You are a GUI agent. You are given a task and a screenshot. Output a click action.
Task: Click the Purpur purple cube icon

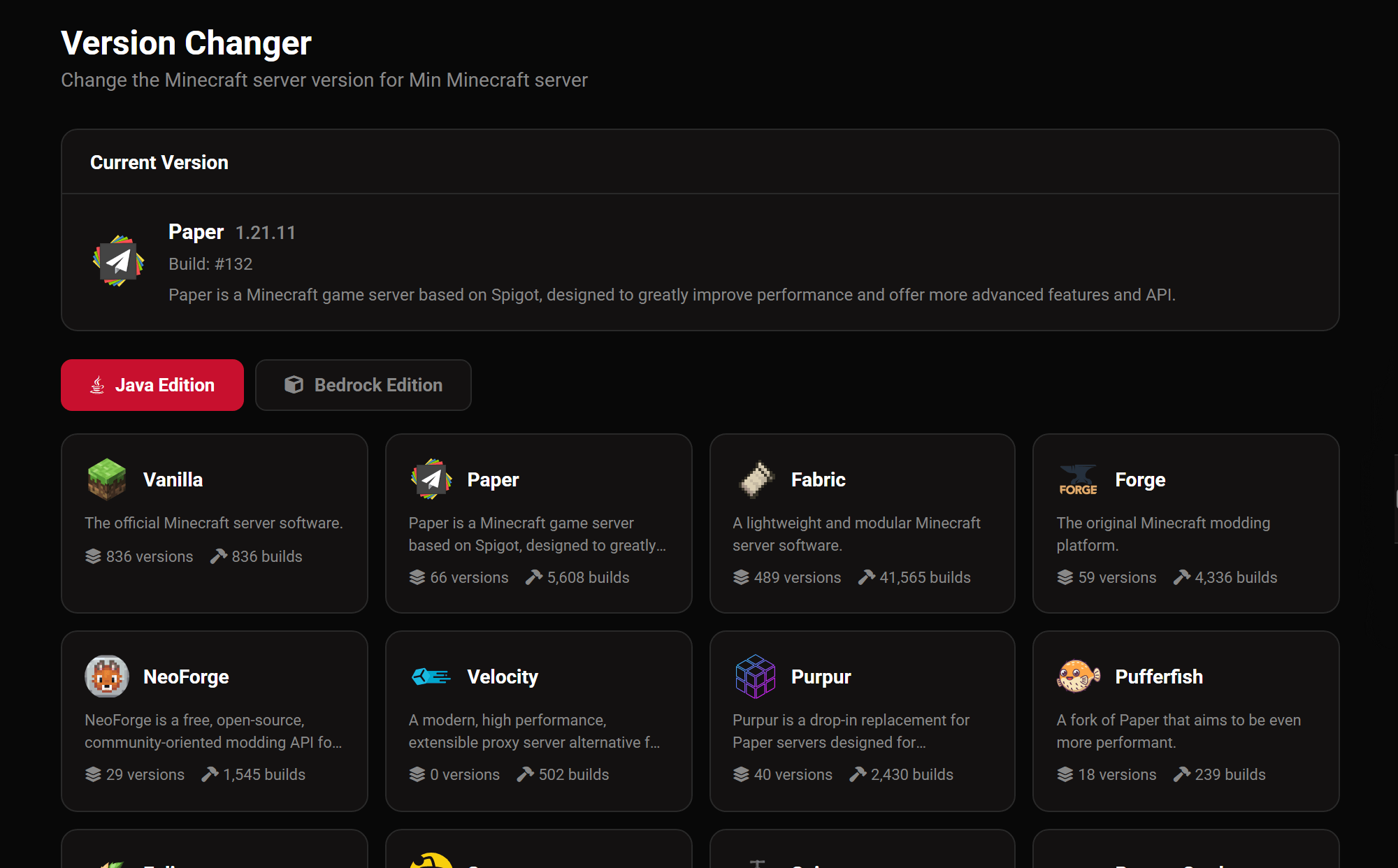[756, 677]
